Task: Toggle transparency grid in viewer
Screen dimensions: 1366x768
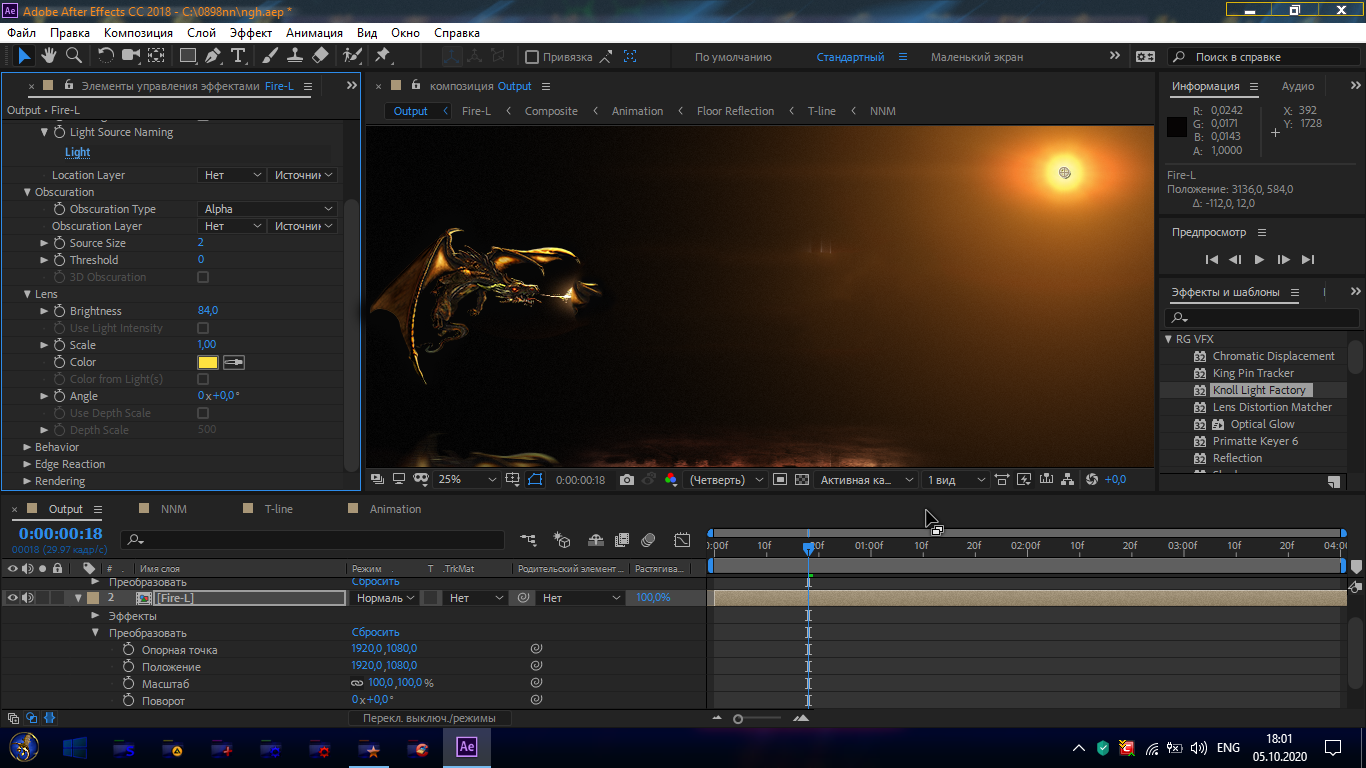Action: (801, 480)
